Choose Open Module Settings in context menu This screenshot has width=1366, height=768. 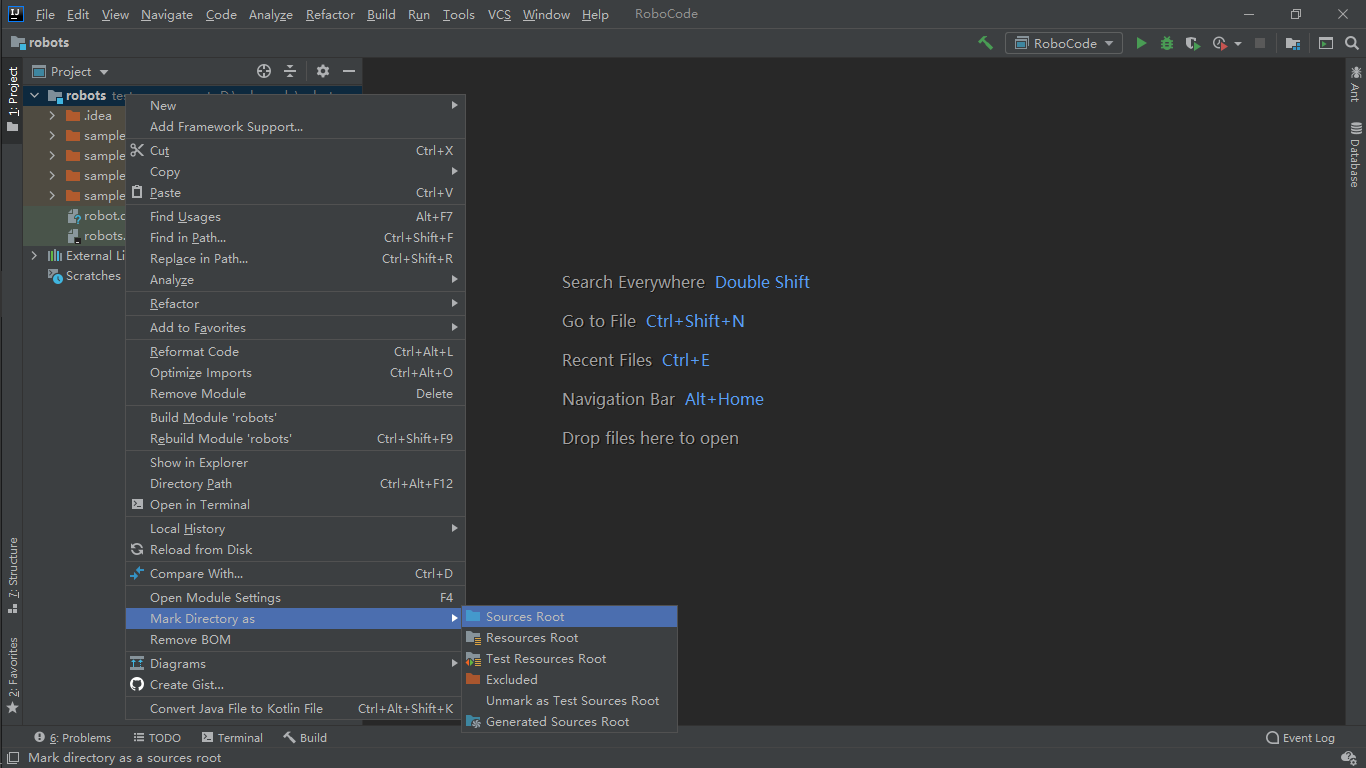tap(295, 598)
